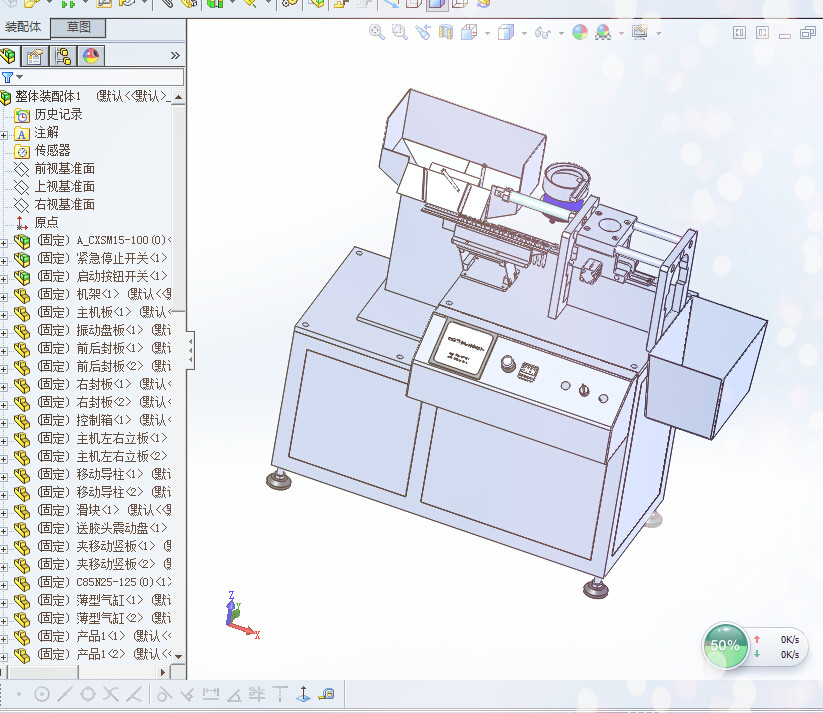823x713 pixels.
Task: Click the tangent snap icon
Action: [163, 695]
